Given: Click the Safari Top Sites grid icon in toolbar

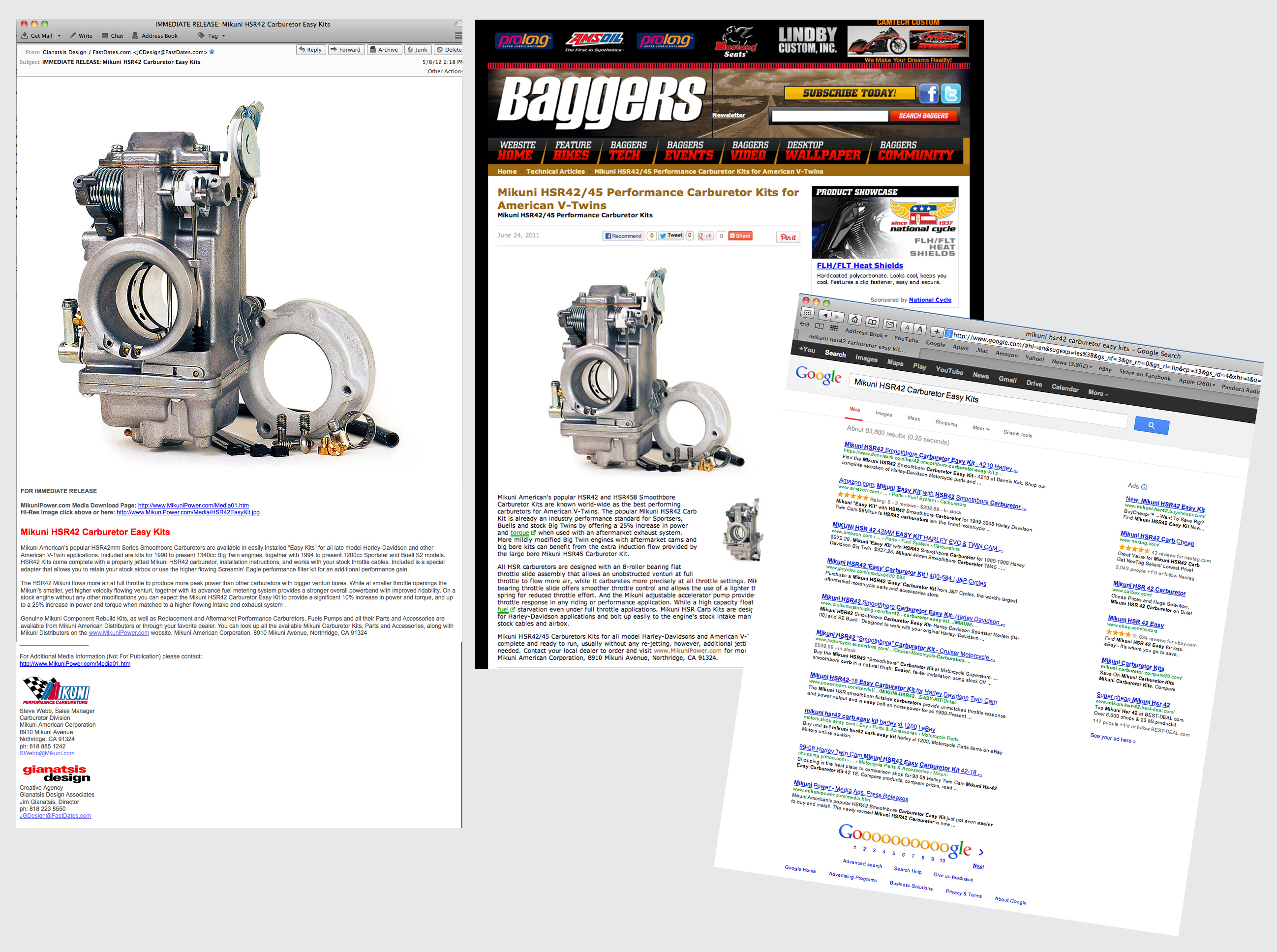Looking at the screenshot, I should (807, 312).
